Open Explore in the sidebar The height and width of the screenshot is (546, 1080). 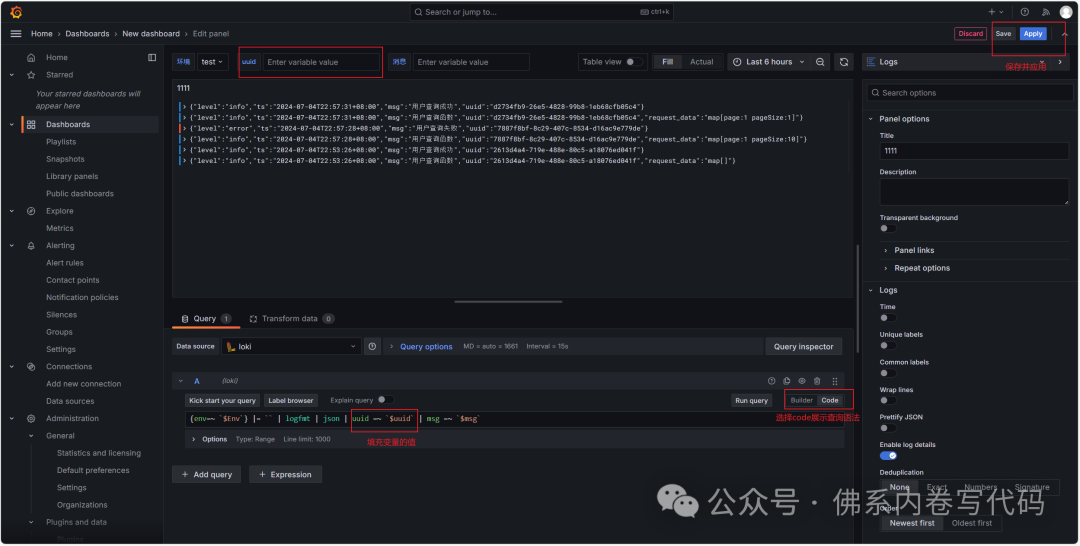[59, 211]
